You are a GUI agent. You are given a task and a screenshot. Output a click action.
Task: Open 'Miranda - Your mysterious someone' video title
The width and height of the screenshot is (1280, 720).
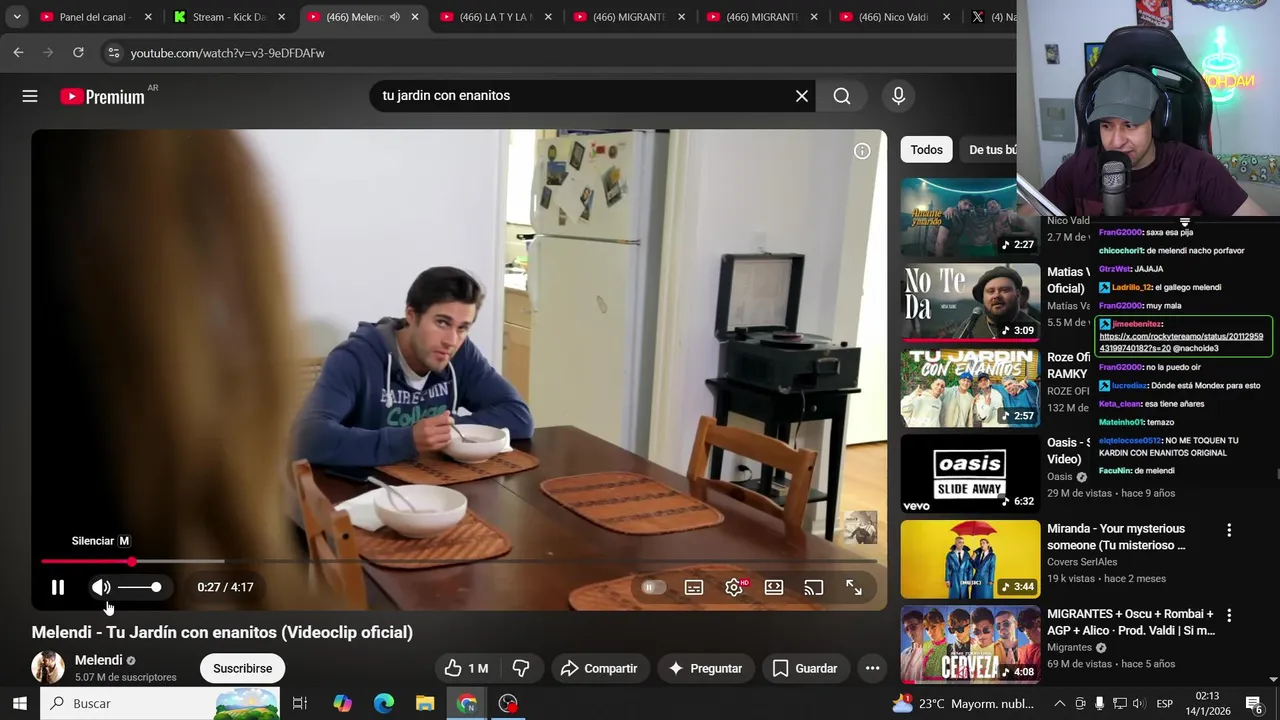click(1116, 537)
